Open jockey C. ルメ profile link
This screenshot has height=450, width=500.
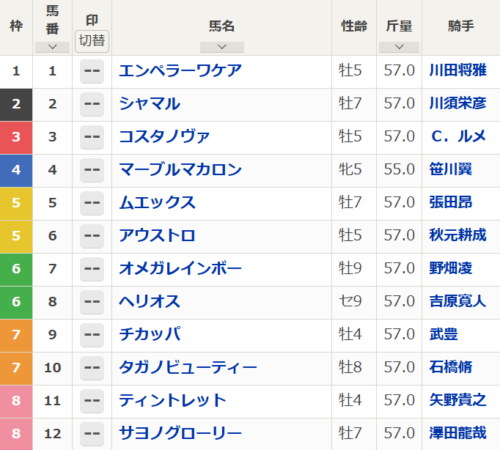(x=458, y=137)
